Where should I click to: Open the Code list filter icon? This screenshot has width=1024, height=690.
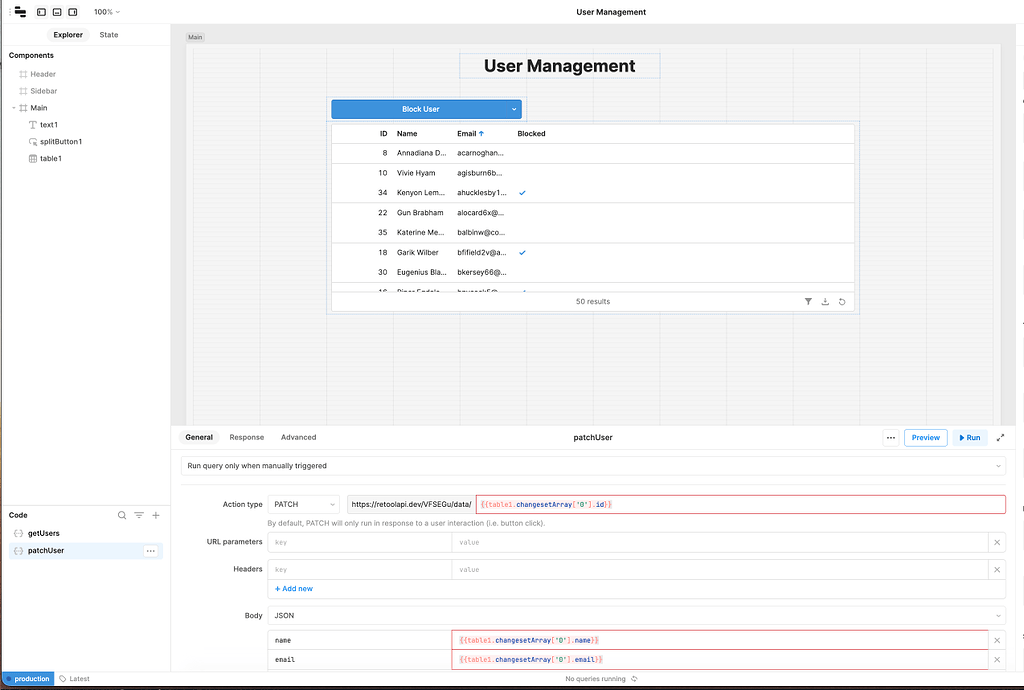tap(139, 515)
